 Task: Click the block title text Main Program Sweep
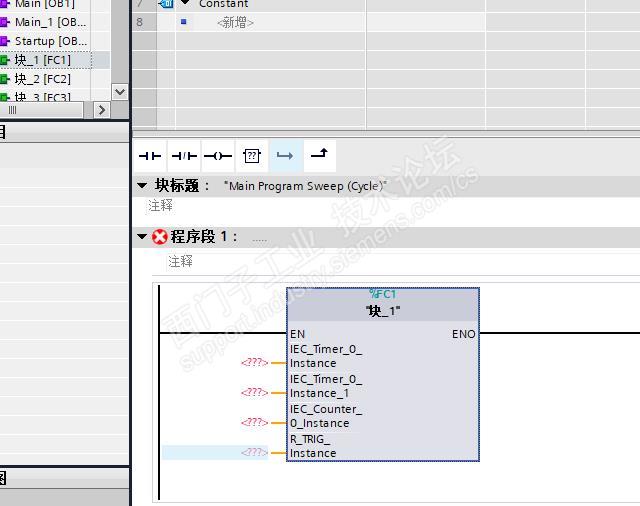tap(305, 186)
